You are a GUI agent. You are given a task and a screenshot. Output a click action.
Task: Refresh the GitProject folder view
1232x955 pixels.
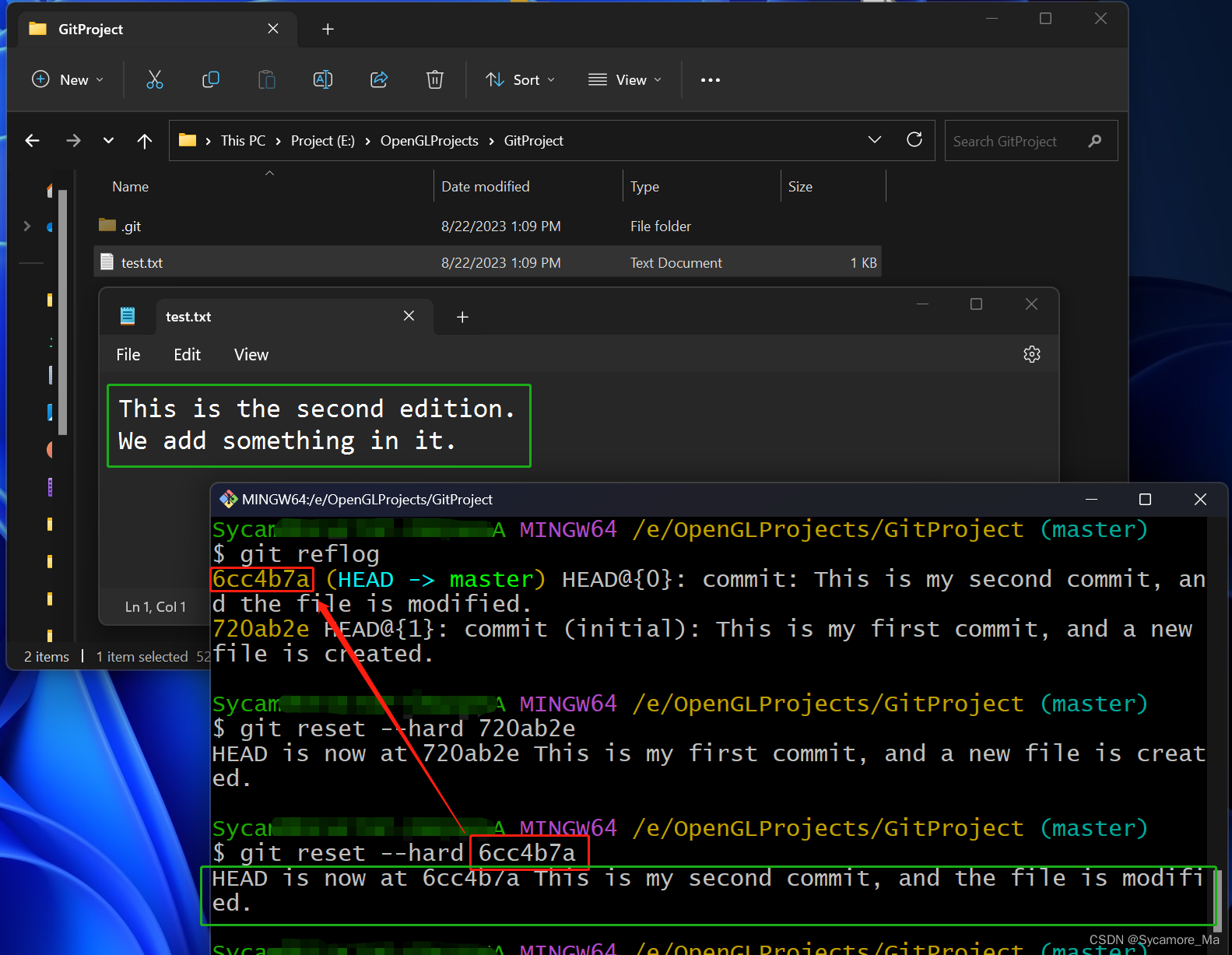[914, 139]
